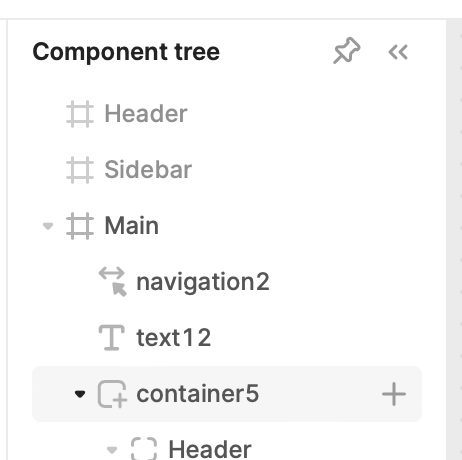Viewport: 462px width, 460px height.
Task: Click the frame icon beside Main
Action: tap(80, 226)
